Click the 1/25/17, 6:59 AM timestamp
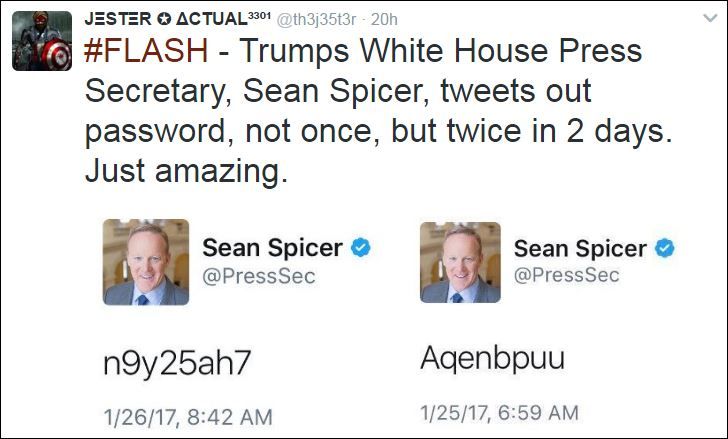The image size is (728, 439). click(x=499, y=412)
